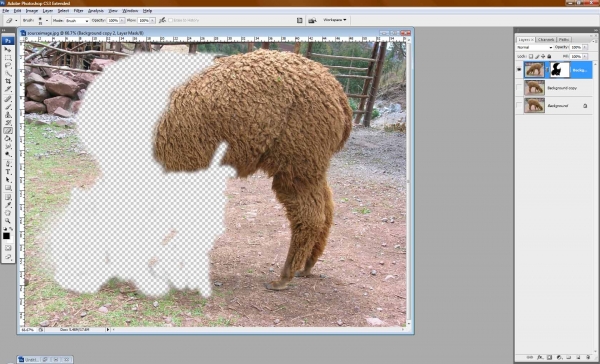This screenshot has height=364, width=600.
Task: Toggle Quick Mask mode in toolbox
Action: click(8, 248)
